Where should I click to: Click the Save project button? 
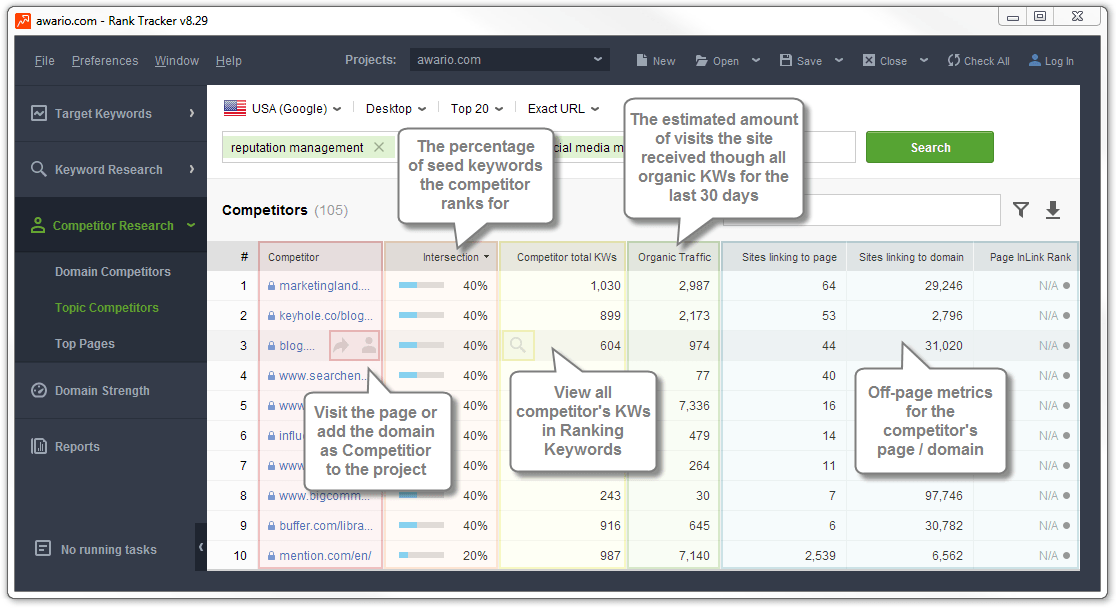801,61
